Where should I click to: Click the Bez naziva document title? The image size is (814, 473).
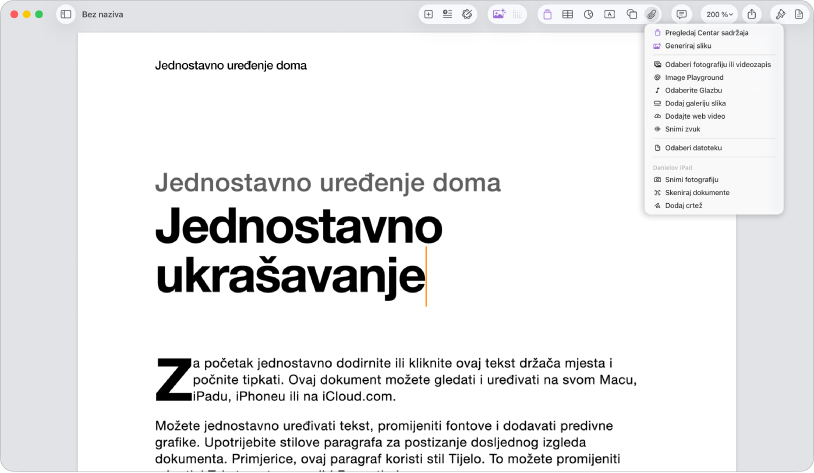coord(102,15)
